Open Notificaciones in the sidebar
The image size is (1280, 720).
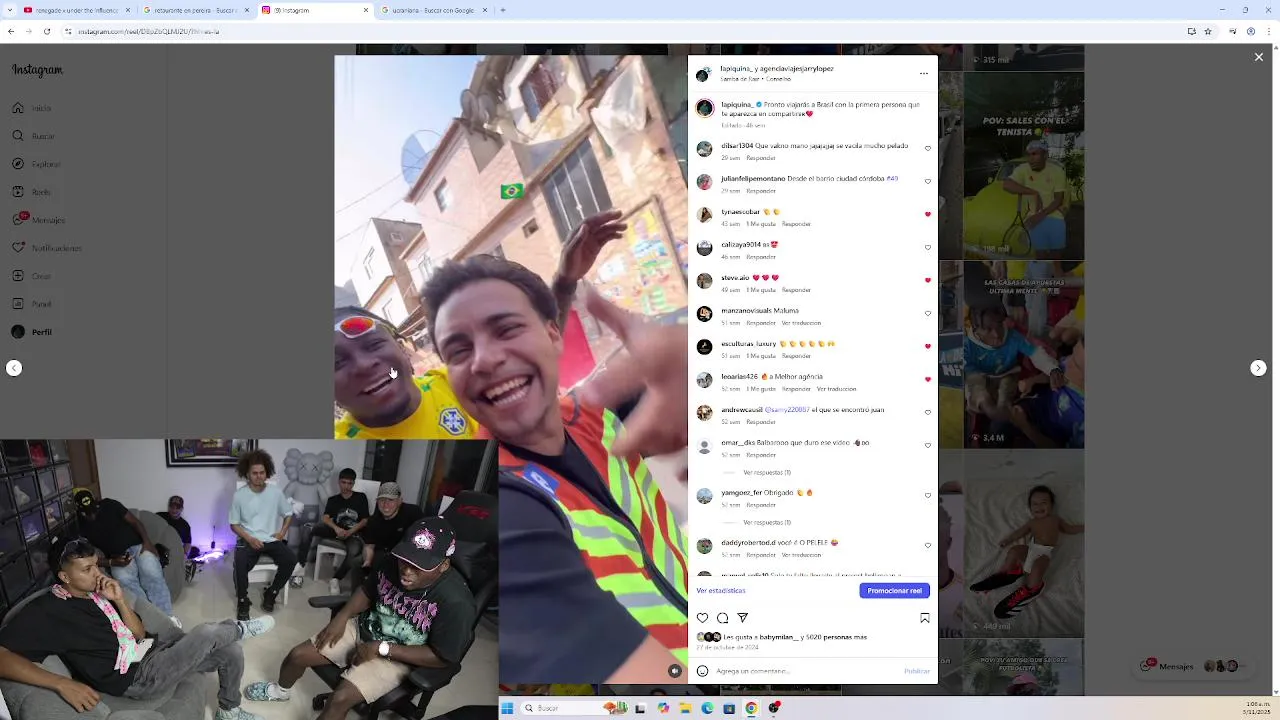47,248
